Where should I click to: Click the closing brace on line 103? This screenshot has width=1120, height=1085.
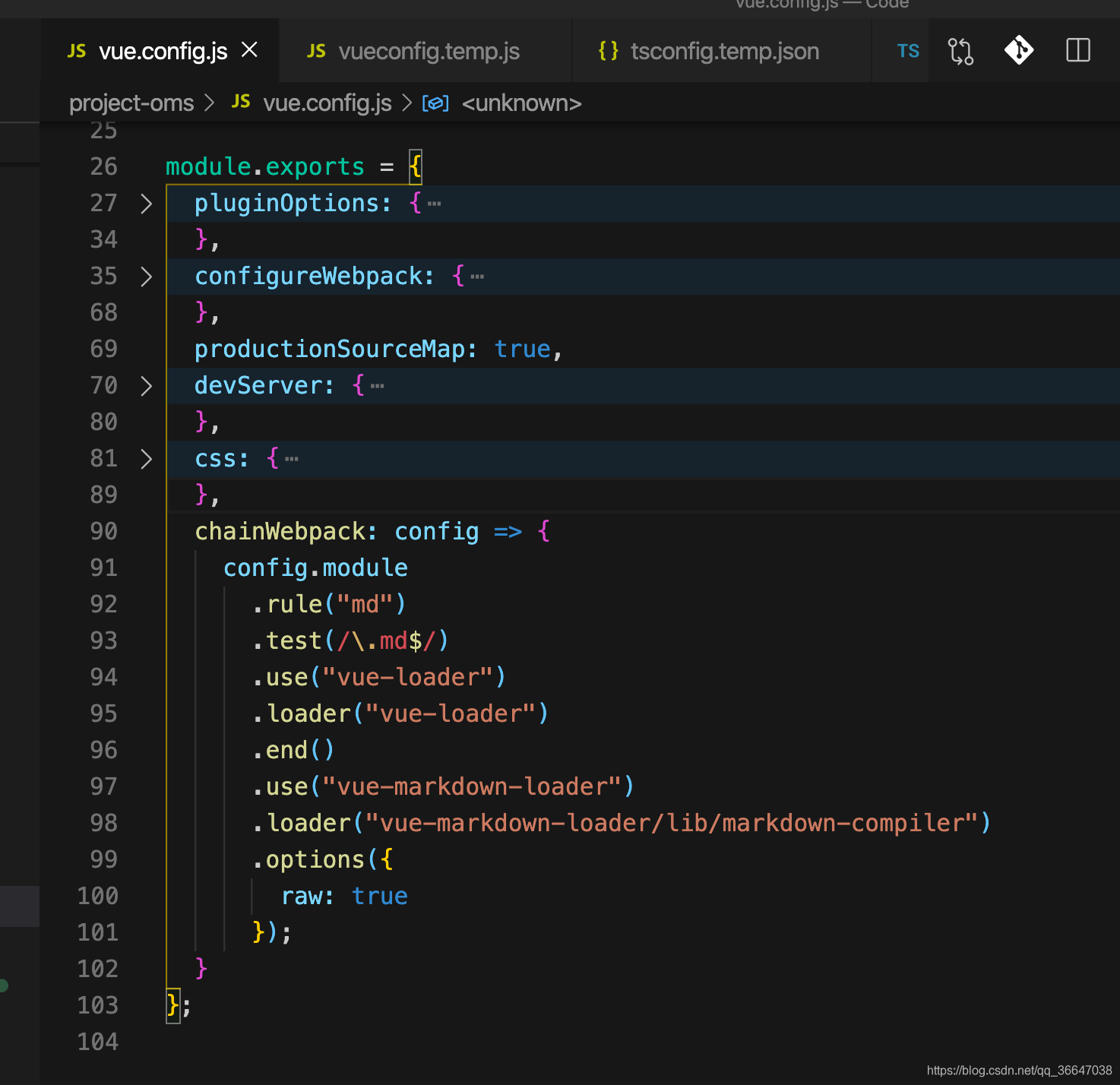pos(173,1005)
